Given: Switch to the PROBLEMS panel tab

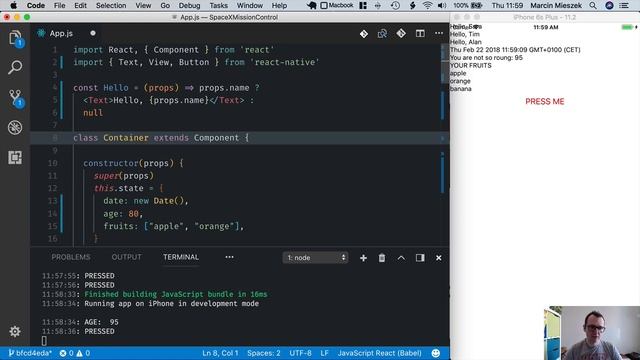Looking at the screenshot, I should click(x=71, y=257).
